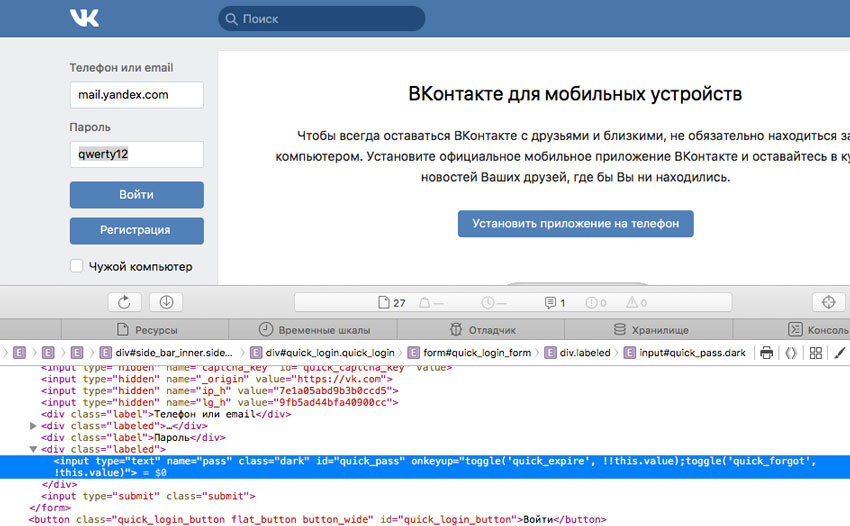850x526 pixels.
Task: Click the transfer size weight icon in dashboard
Action: click(x=424, y=303)
